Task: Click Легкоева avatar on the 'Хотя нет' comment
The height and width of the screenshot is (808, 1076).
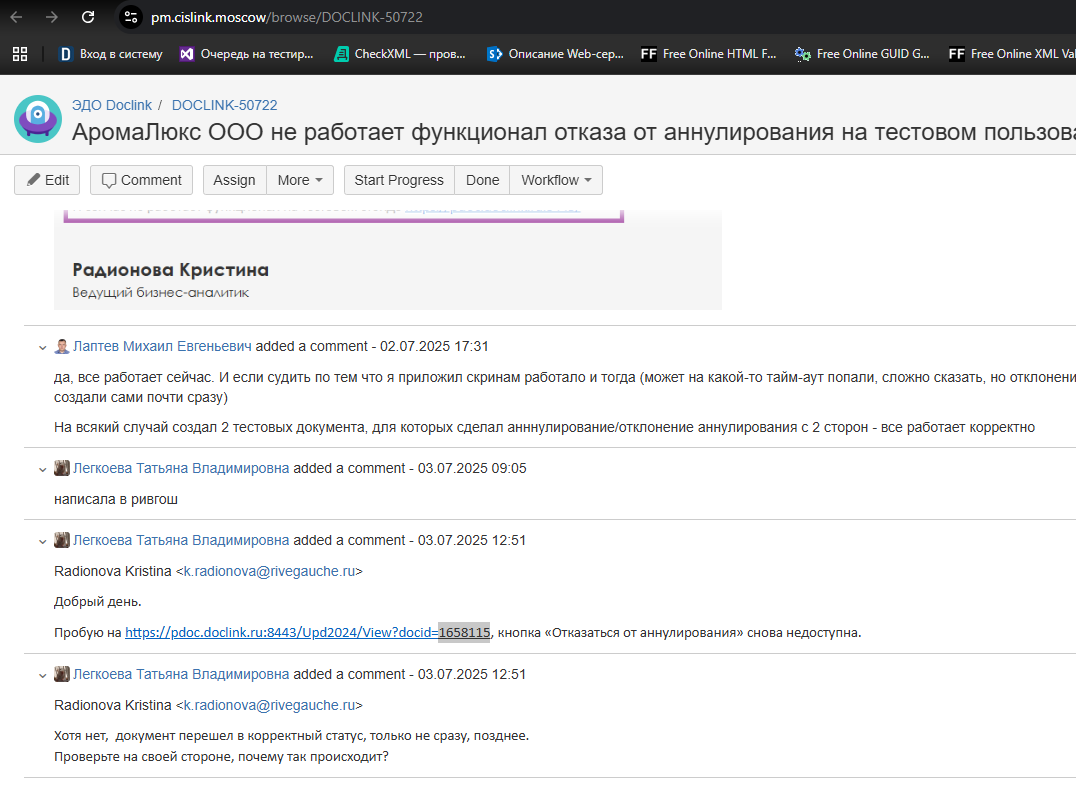Action: coord(62,674)
